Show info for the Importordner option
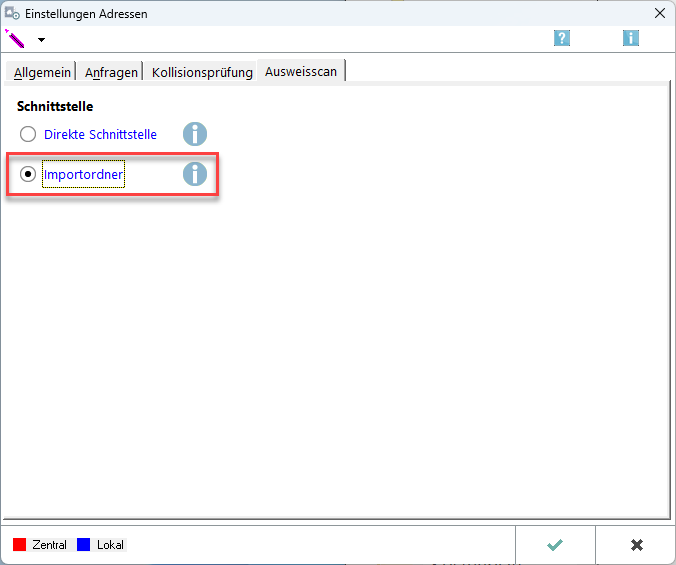This screenshot has height=565, width=676. [x=194, y=174]
